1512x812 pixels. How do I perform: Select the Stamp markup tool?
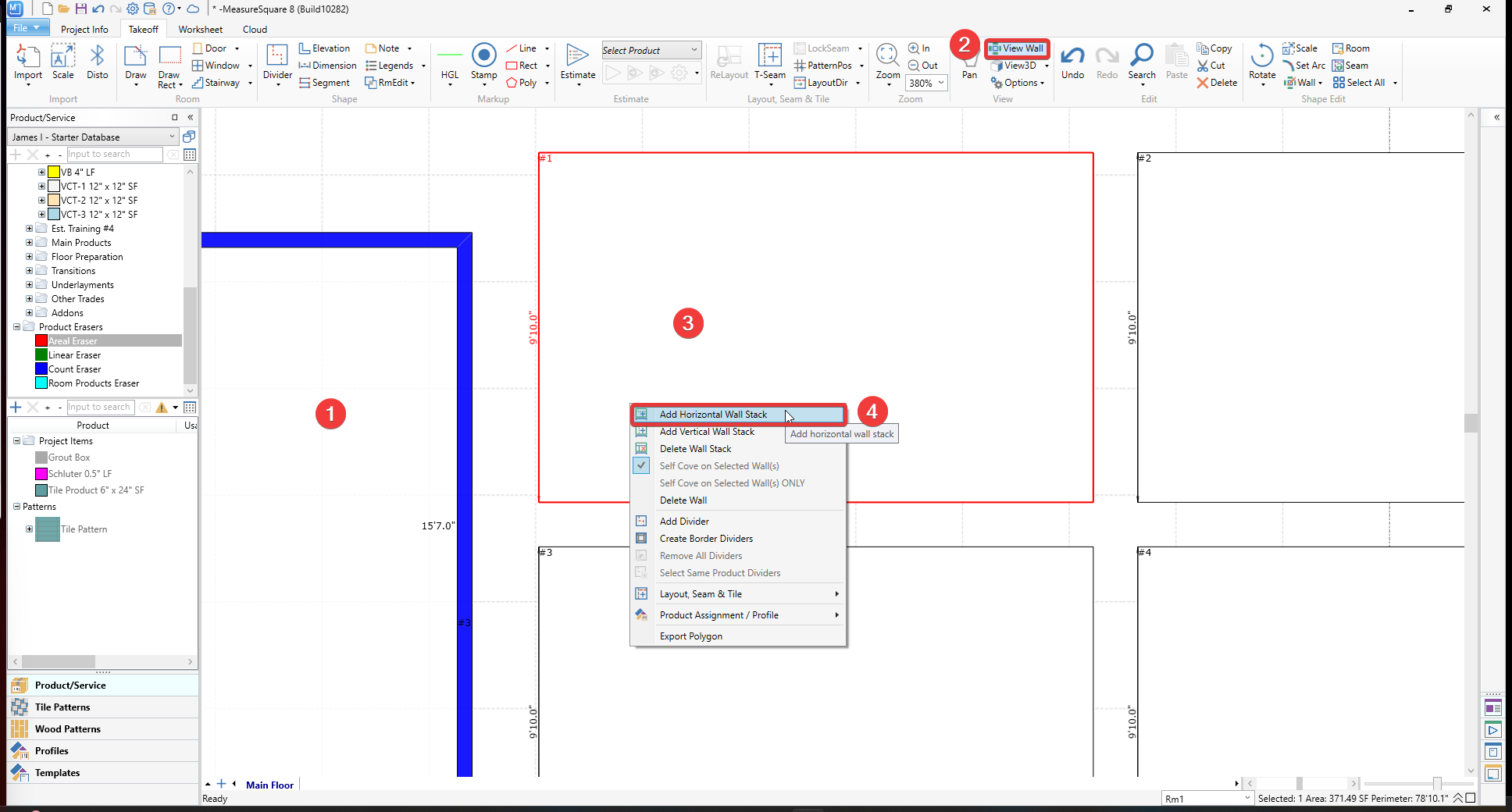click(x=483, y=56)
